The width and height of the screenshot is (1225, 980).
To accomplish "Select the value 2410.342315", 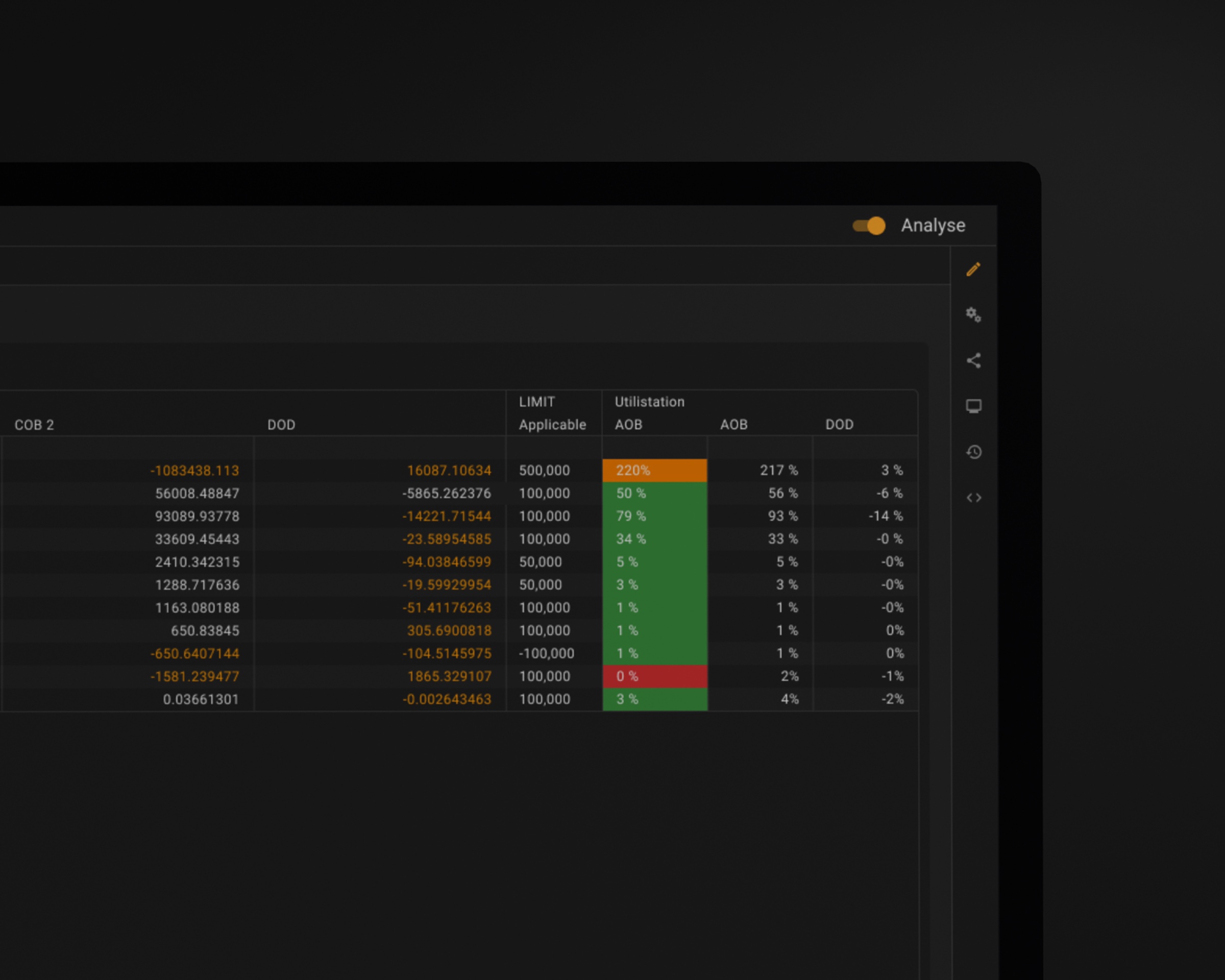I will coord(197,562).
